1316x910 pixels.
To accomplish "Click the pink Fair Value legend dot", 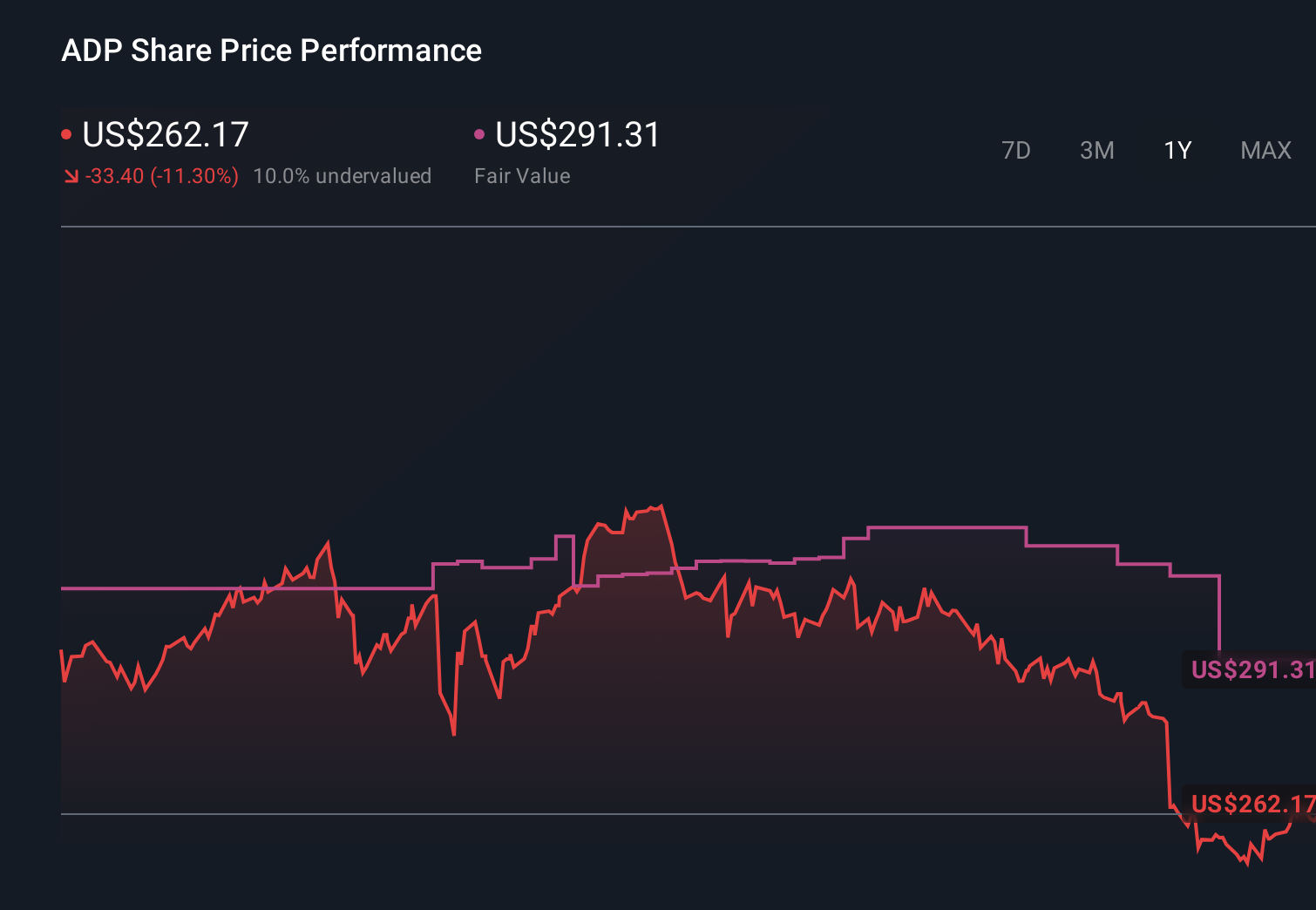I will 478,133.
